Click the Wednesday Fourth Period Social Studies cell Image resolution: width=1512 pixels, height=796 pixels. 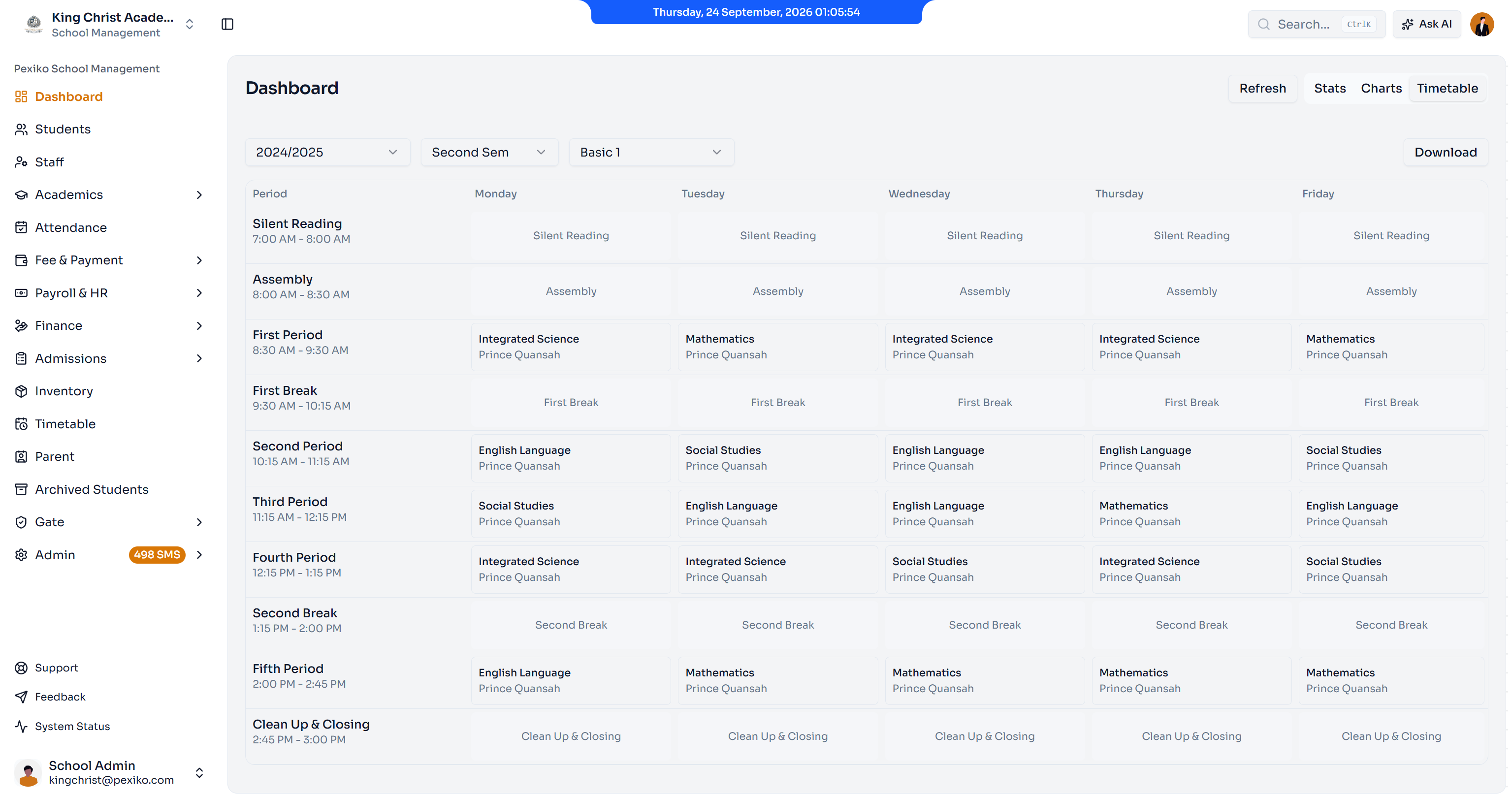[x=984, y=570]
